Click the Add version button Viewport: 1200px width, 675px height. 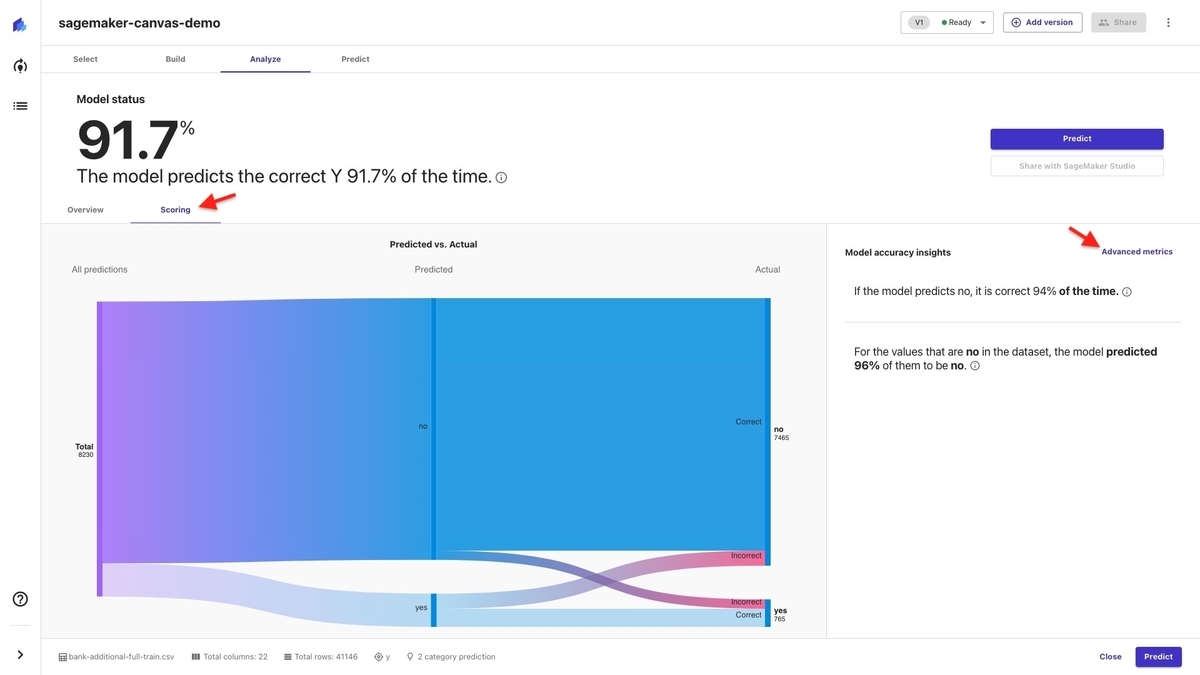(1042, 22)
